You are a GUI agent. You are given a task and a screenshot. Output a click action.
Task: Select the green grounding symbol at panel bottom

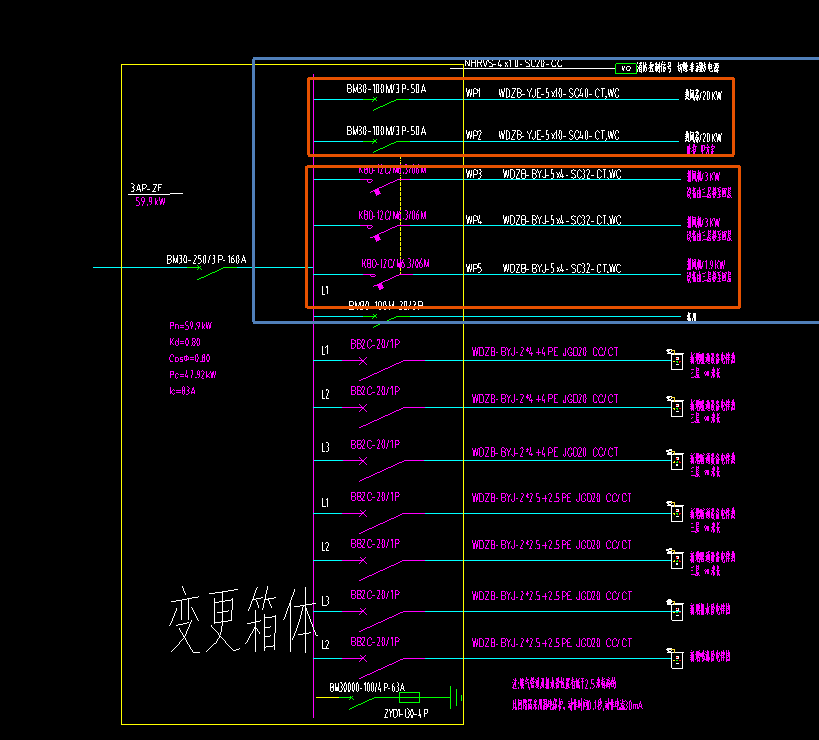point(456,697)
